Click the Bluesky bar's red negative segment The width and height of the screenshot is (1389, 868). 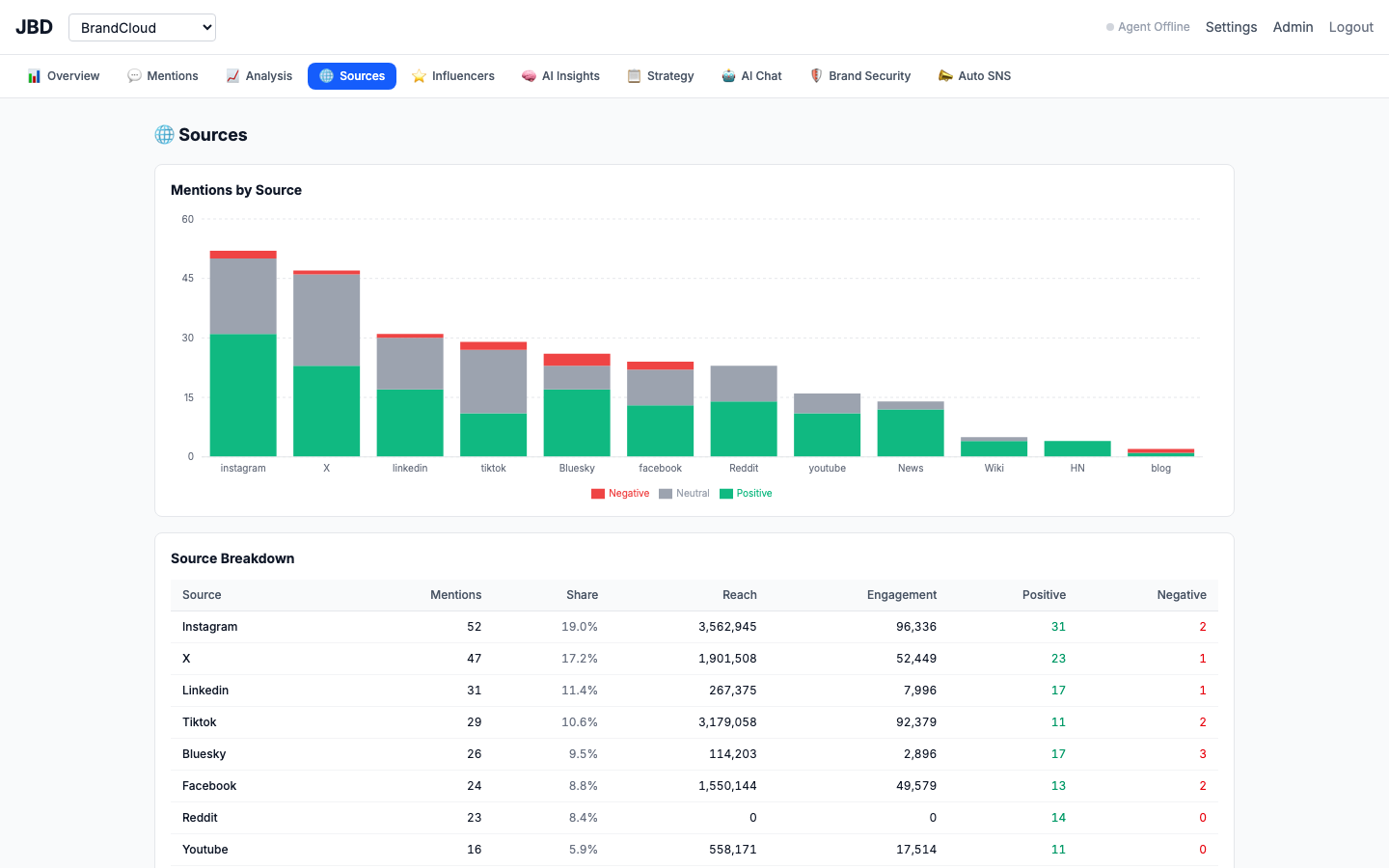click(577, 360)
